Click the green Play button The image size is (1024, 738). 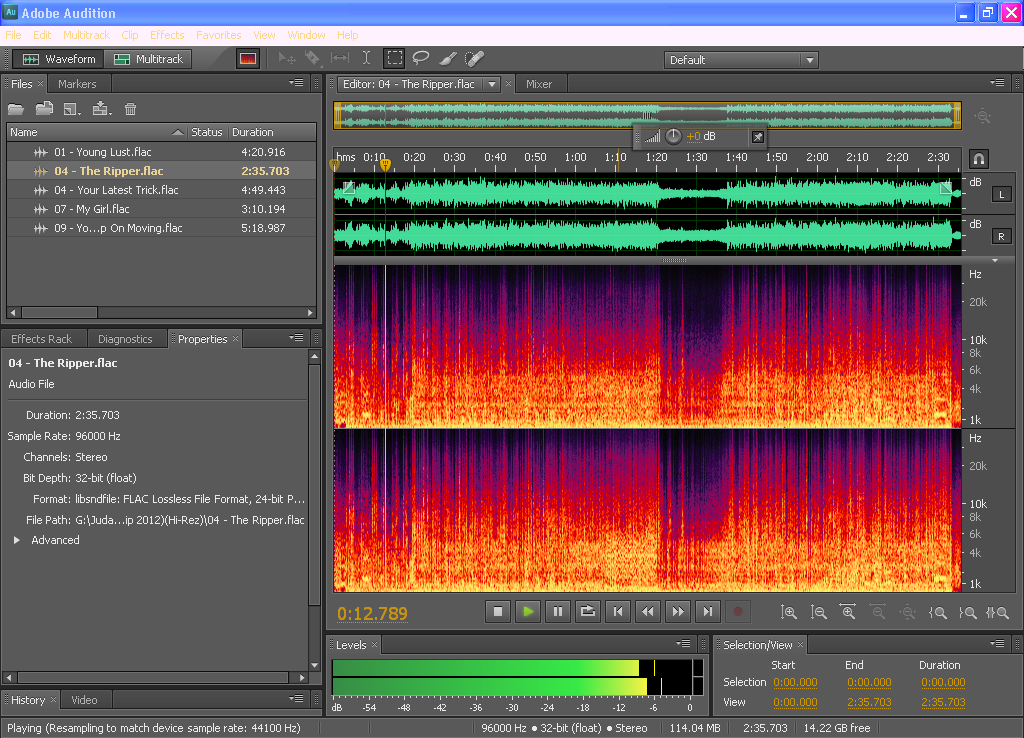[528, 612]
